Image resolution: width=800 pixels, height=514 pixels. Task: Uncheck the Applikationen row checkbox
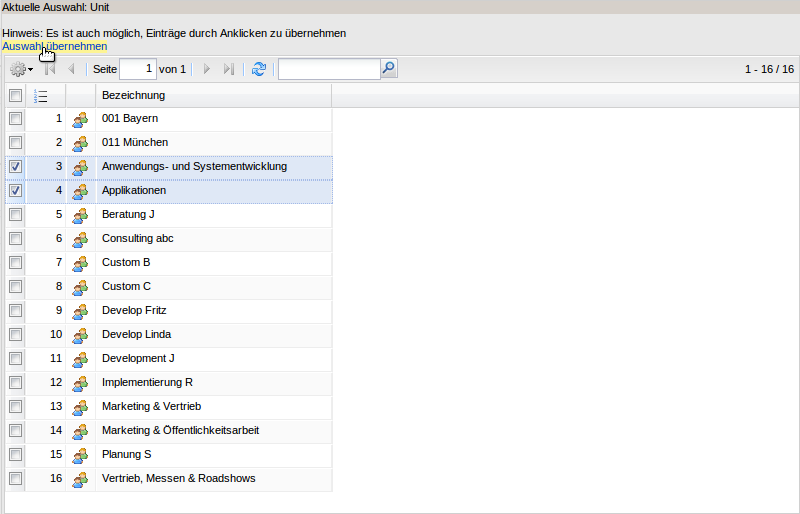click(x=15, y=191)
